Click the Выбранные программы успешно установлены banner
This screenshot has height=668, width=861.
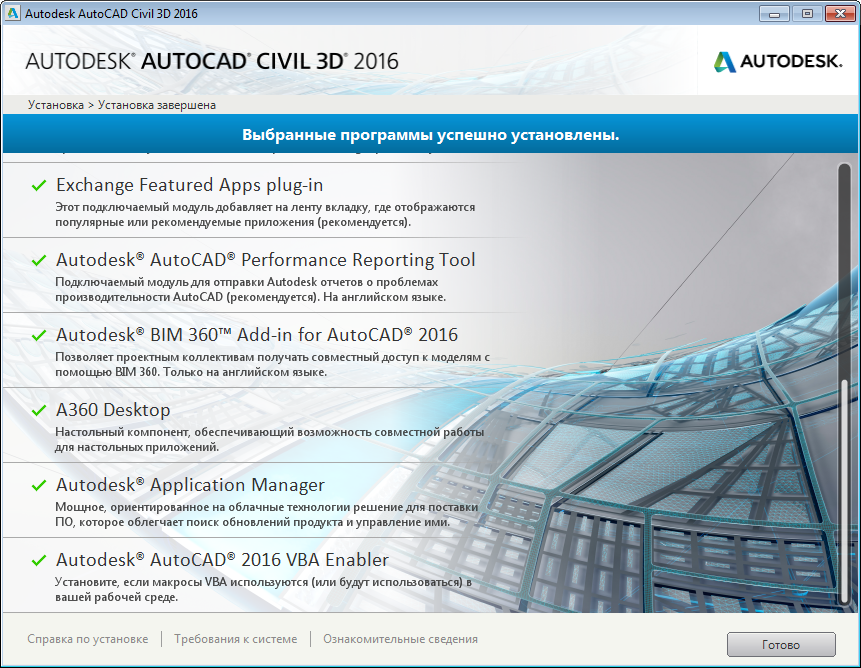[x=430, y=134]
